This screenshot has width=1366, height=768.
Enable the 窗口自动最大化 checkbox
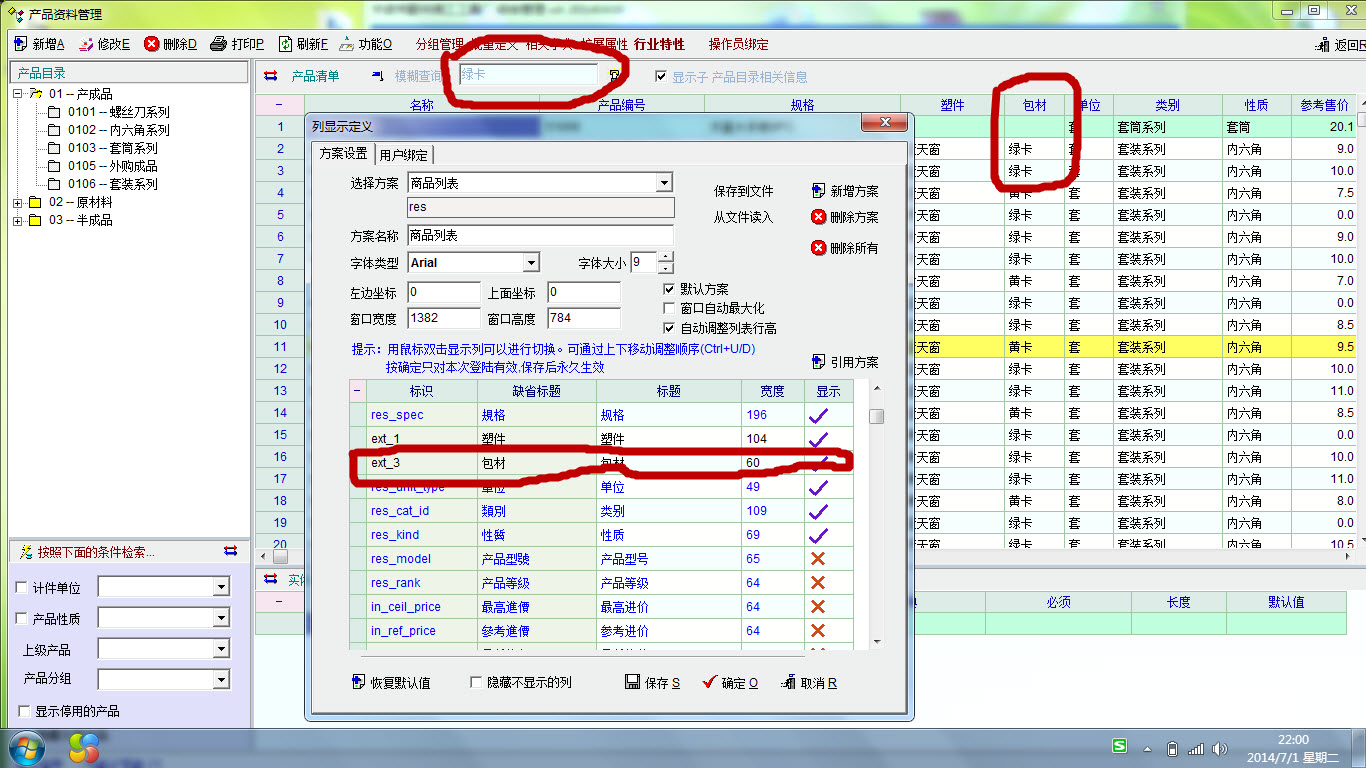point(669,308)
